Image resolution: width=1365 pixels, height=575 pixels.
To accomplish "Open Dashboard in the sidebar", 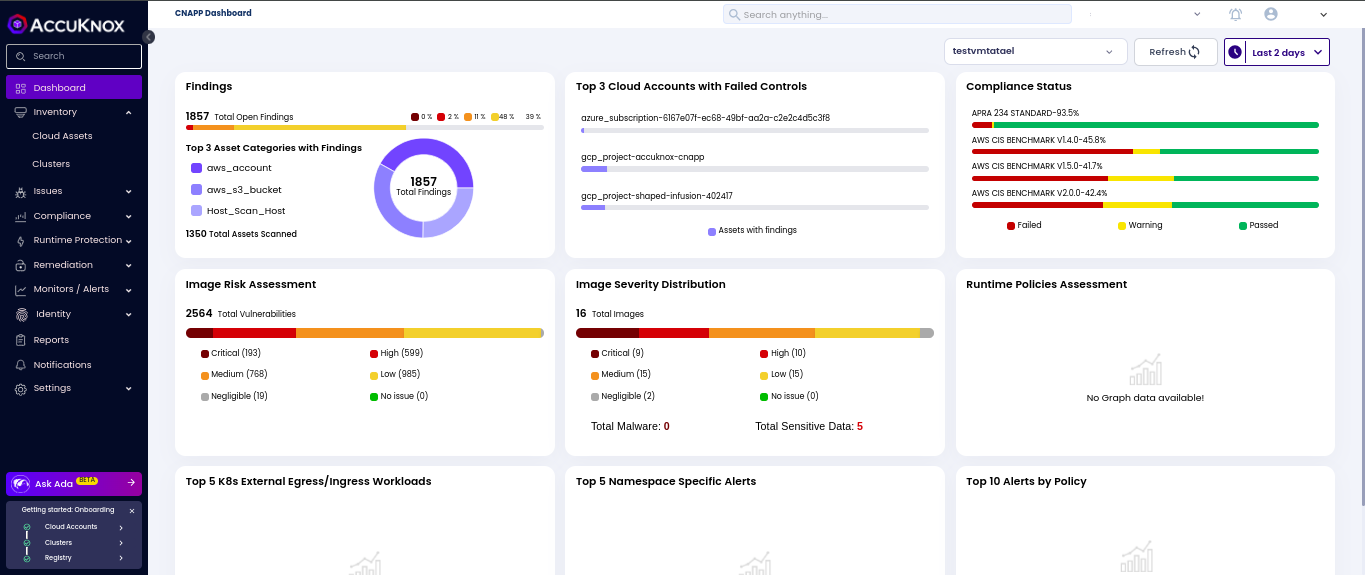I will (x=74, y=88).
